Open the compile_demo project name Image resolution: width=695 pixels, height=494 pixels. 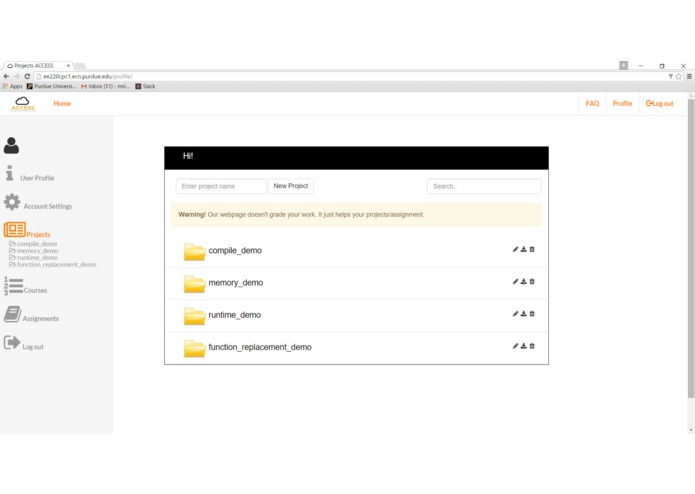(235, 250)
